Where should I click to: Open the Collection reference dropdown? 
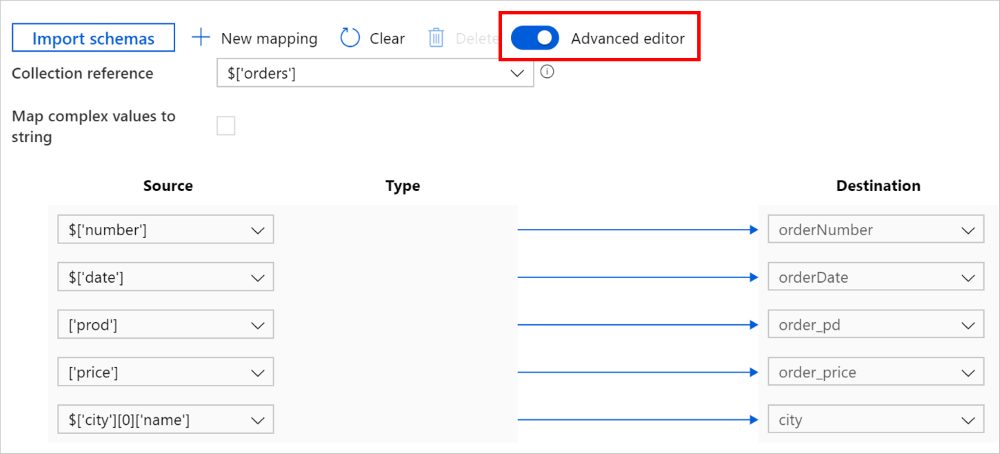pos(517,73)
